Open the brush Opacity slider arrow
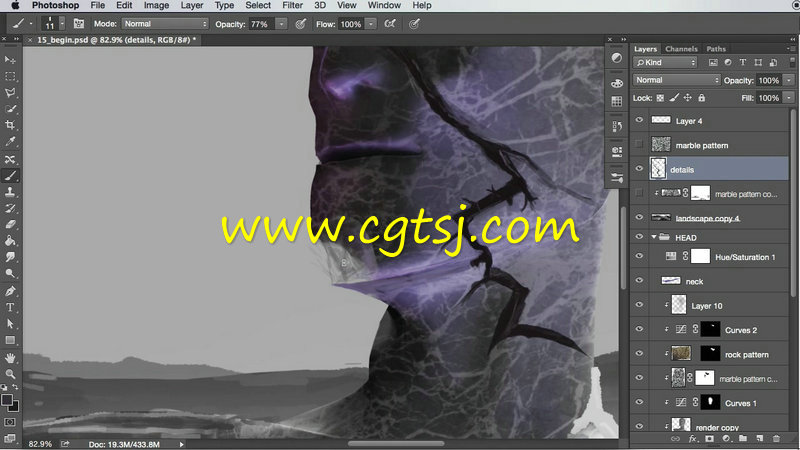The height and width of the screenshot is (450, 800). tap(281, 23)
